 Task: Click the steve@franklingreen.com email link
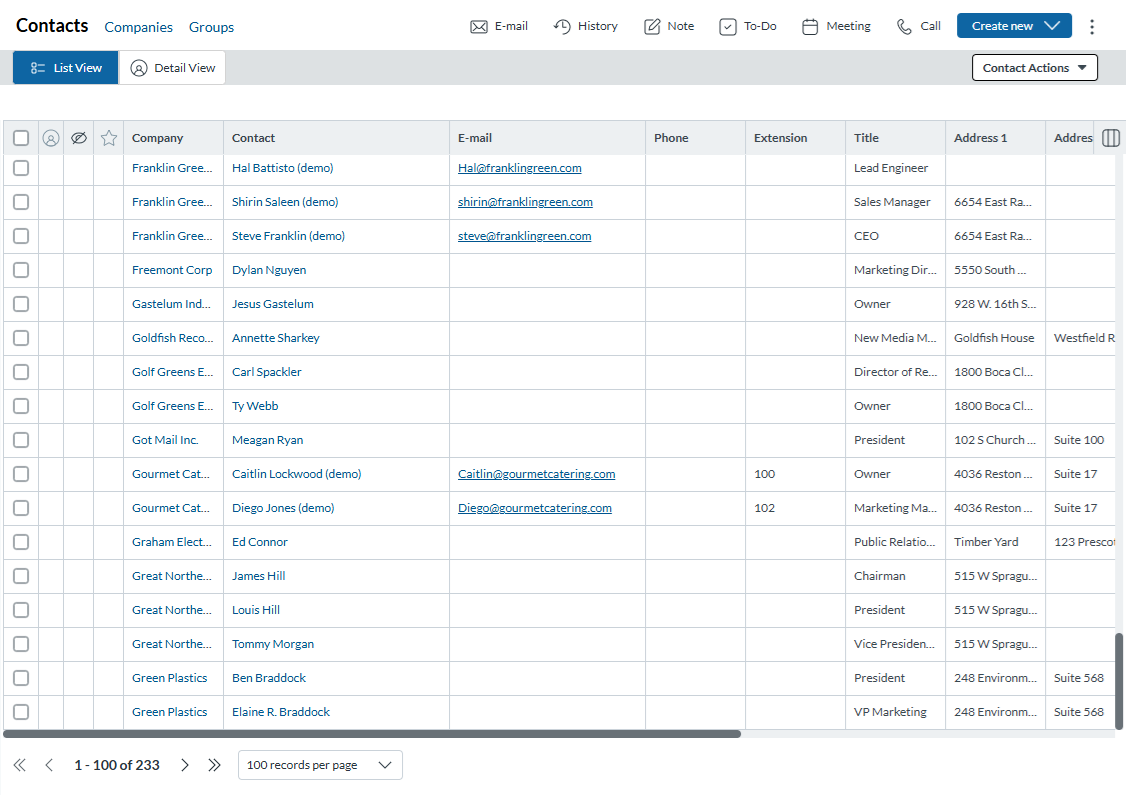[524, 236]
